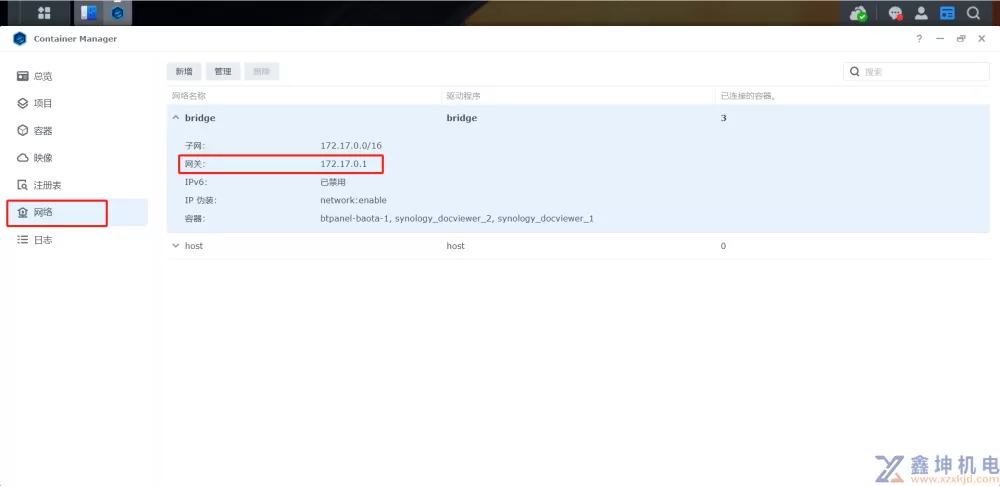1000x486 pixels.
Task: Switch to the Control Panel taskbar app
Action: coord(89,13)
